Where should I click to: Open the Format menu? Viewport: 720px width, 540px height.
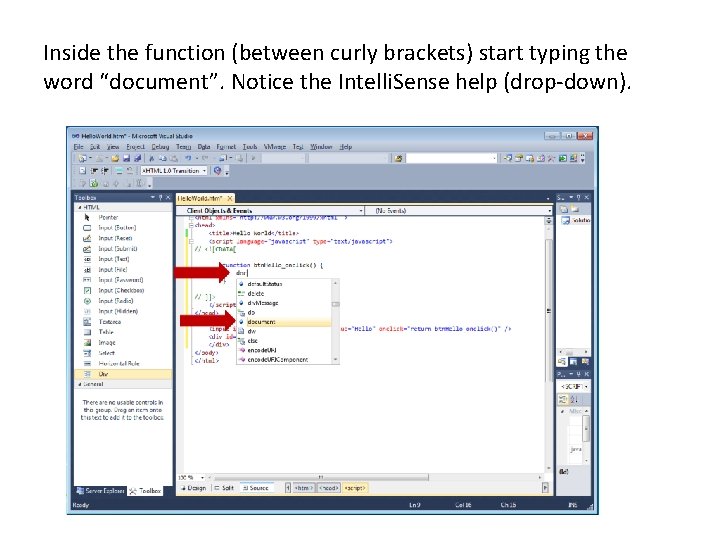pos(226,147)
